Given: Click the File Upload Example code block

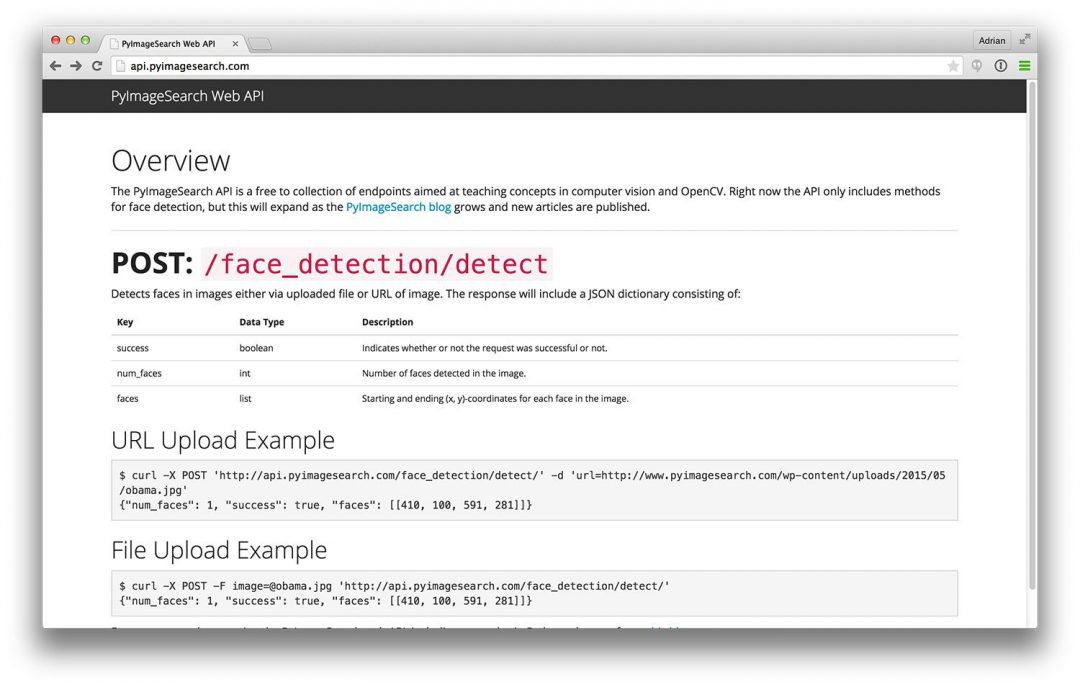Looking at the screenshot, I should click(530, 593).
